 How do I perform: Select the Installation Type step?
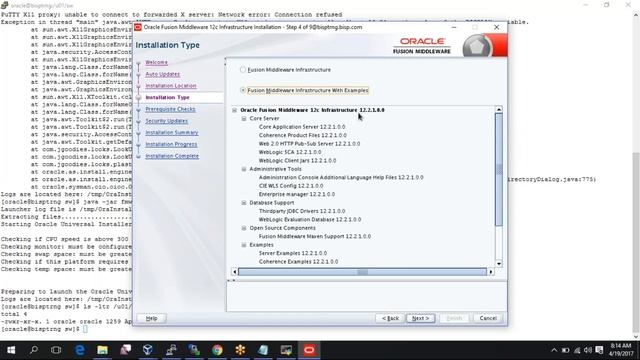167,98
